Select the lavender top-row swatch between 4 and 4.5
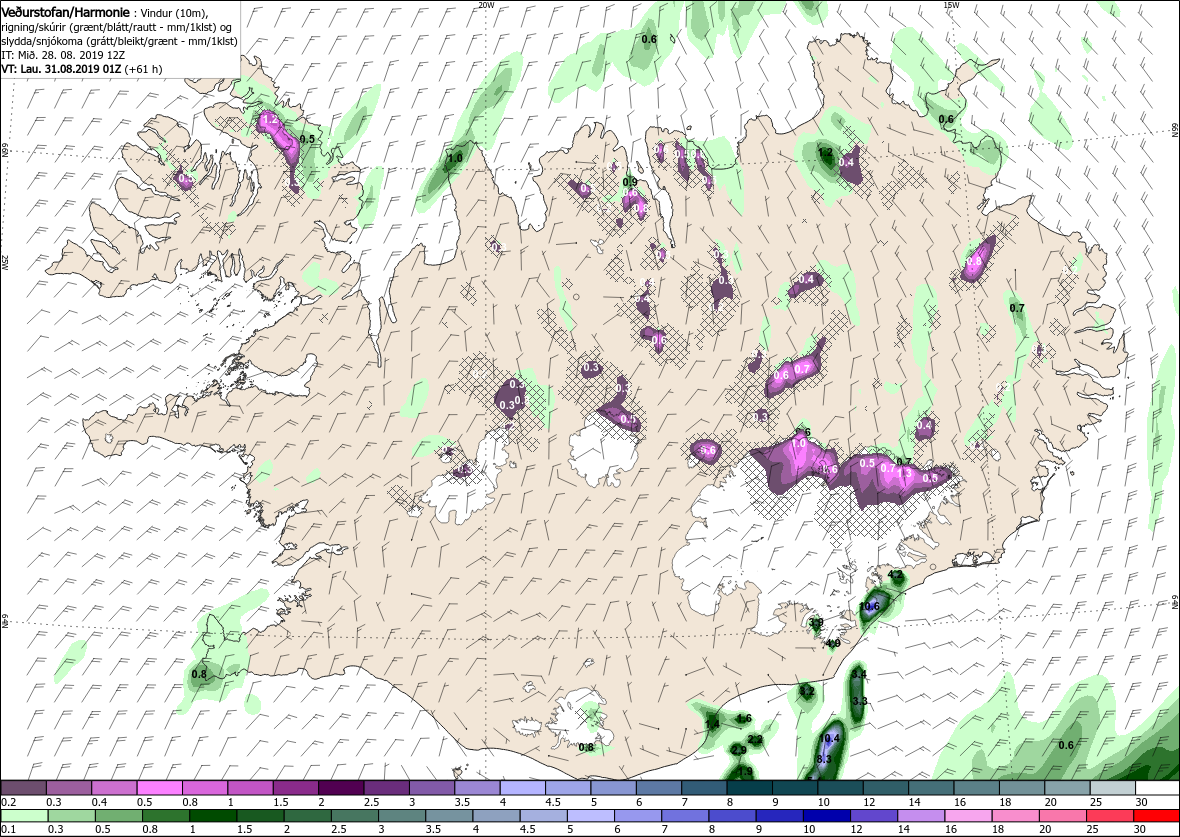This screenshot has width=1180, height=837. click(522, 788)
